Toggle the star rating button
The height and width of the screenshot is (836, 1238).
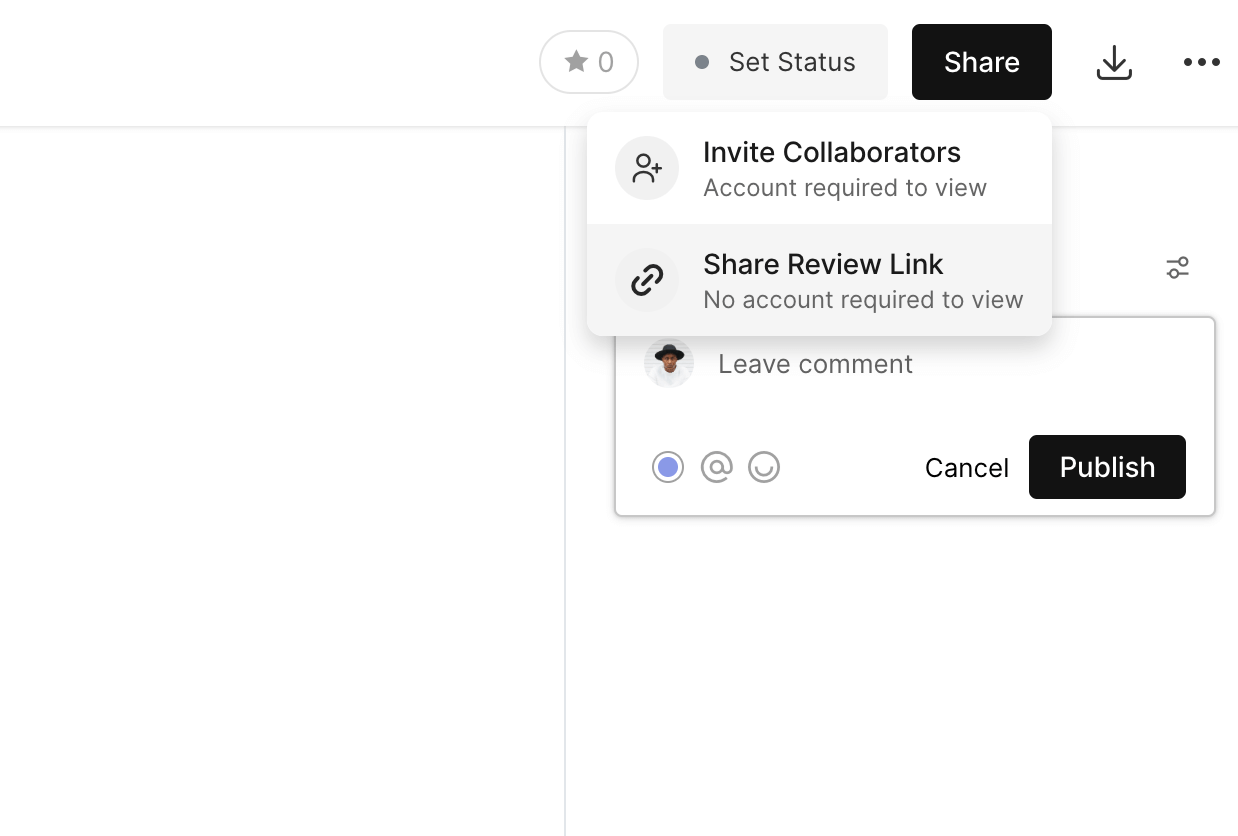click(x=589, y=62)
